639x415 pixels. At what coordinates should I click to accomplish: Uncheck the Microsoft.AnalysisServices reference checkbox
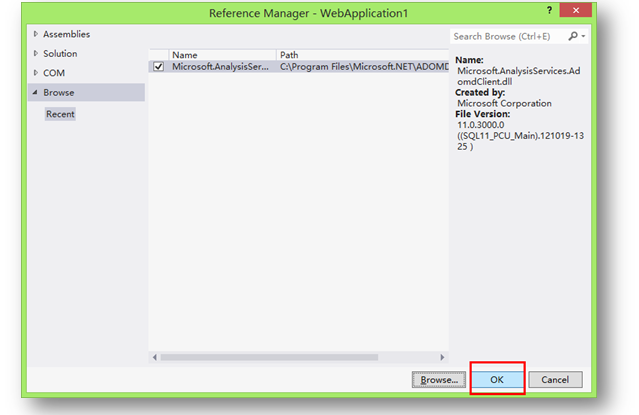click(159, 67)
